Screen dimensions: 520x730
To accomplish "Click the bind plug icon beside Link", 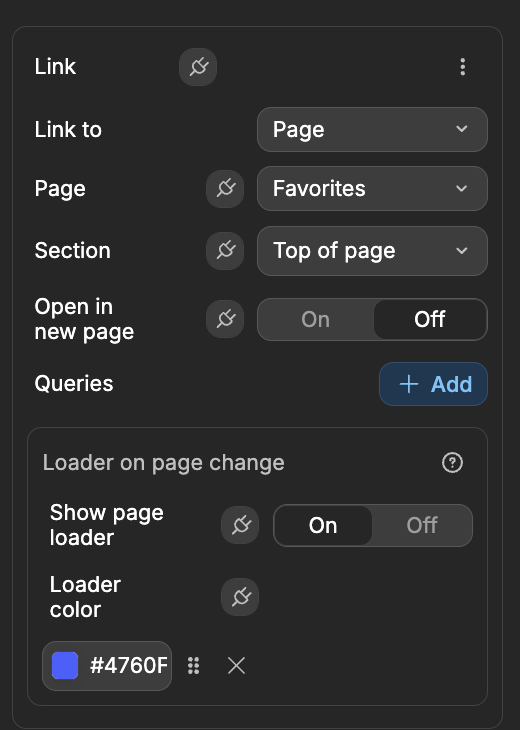I will coord(198,67).
